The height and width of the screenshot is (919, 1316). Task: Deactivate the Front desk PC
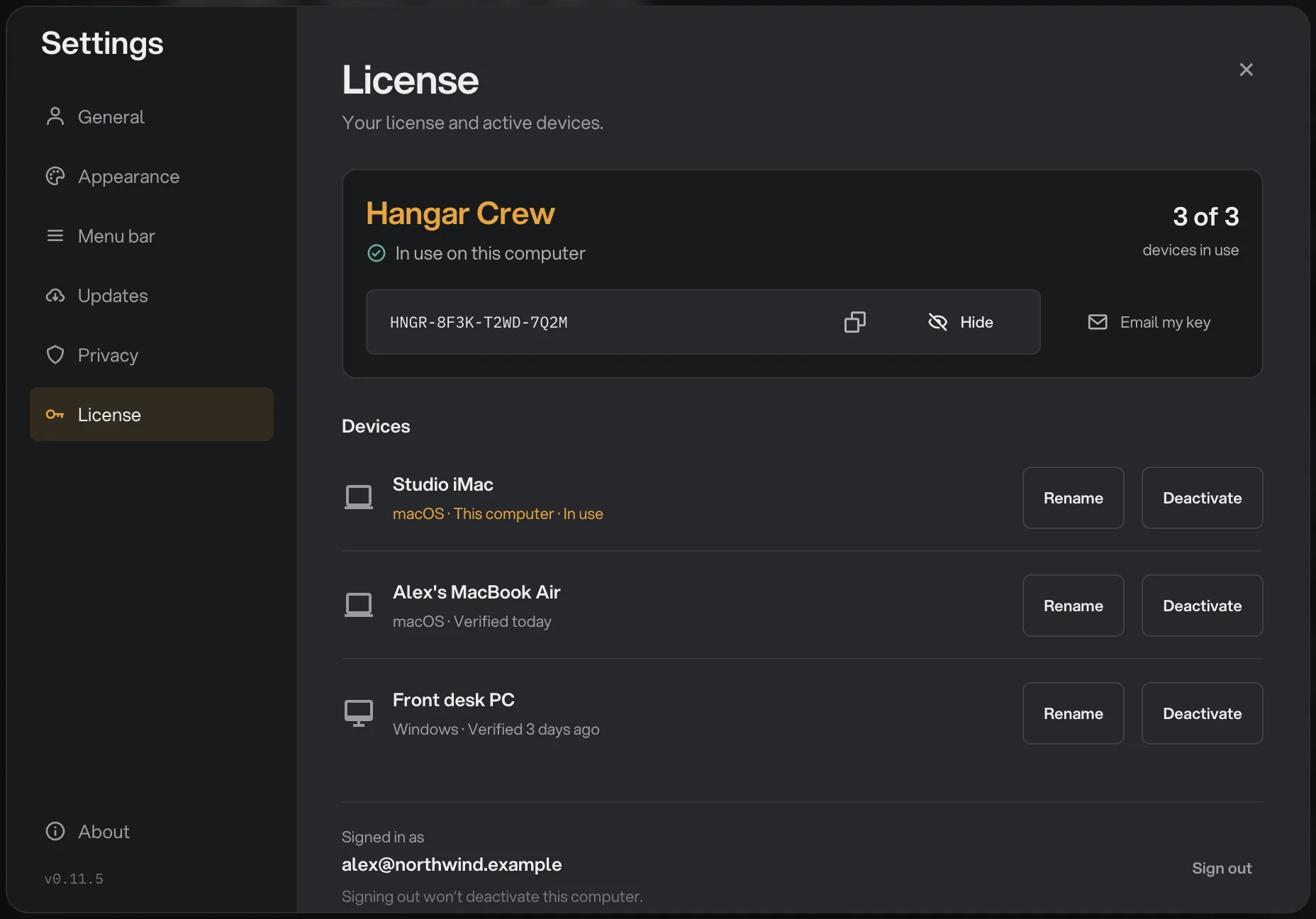click(x=1202, y=713)
